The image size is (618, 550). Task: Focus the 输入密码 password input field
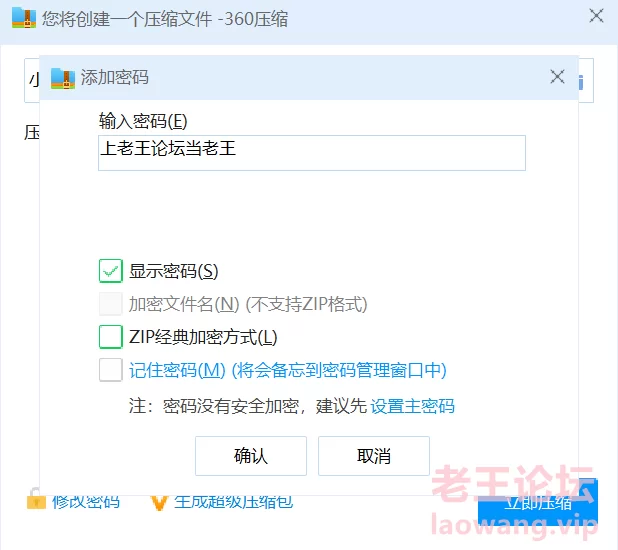(312, 153)
